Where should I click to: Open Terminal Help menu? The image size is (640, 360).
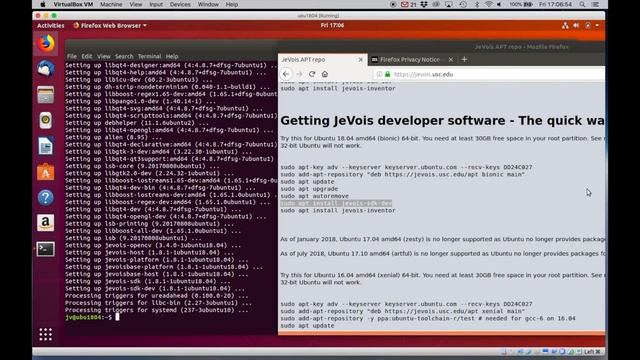coord(172,56)
